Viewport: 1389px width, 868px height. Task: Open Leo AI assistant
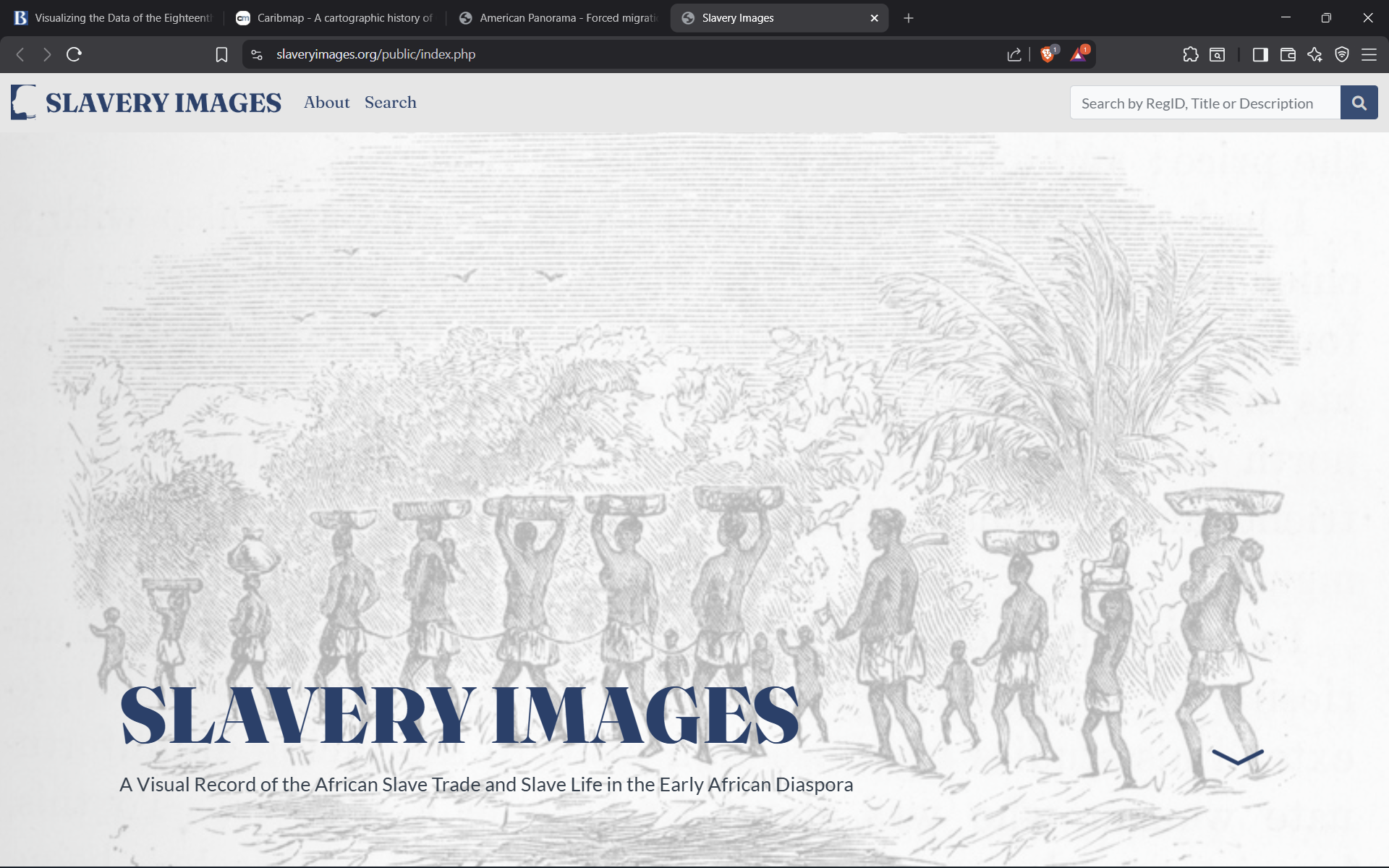tap(1314, 54)
